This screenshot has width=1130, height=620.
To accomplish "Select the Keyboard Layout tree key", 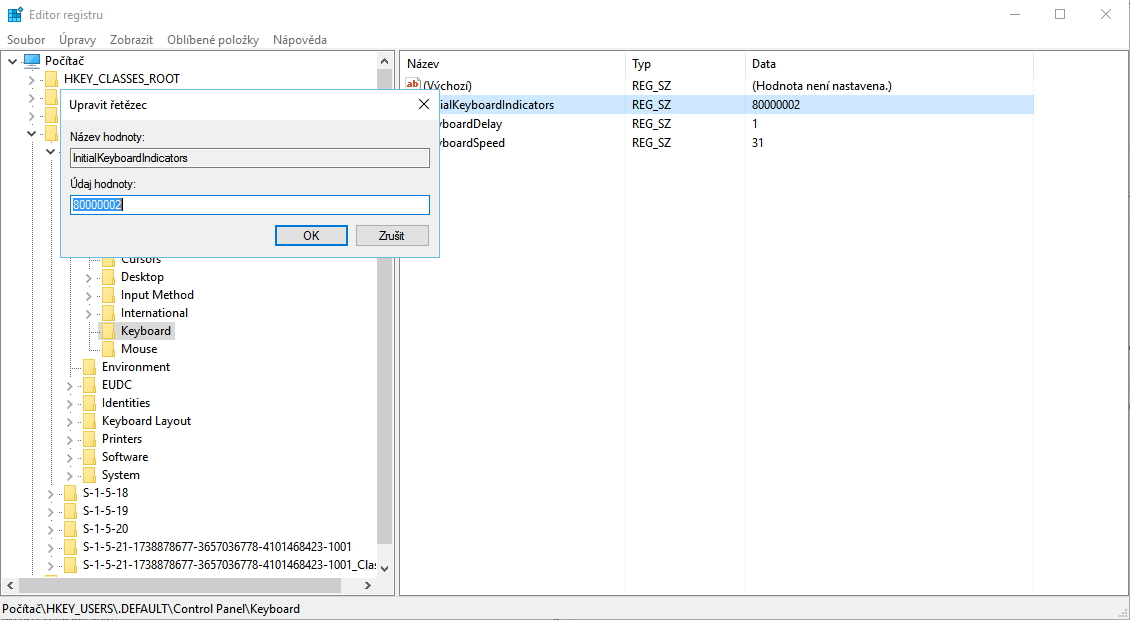I will coord(146,421).
